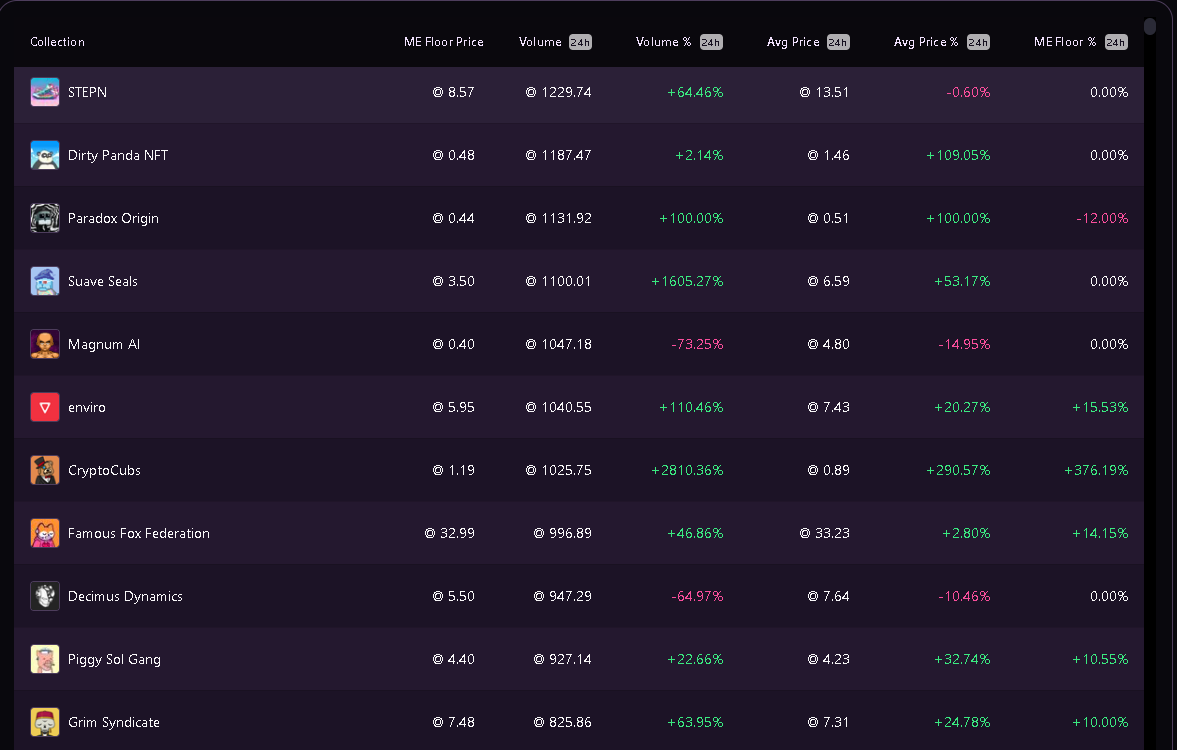Open the STEPN collection thumbnail
Screen dimensions: 1177x750
click(x=45, y=92)
